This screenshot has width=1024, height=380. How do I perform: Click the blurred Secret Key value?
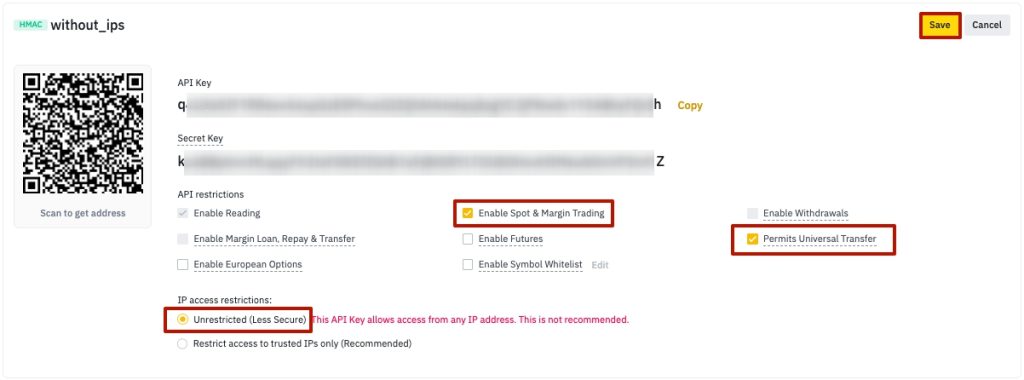click(421, 161)
